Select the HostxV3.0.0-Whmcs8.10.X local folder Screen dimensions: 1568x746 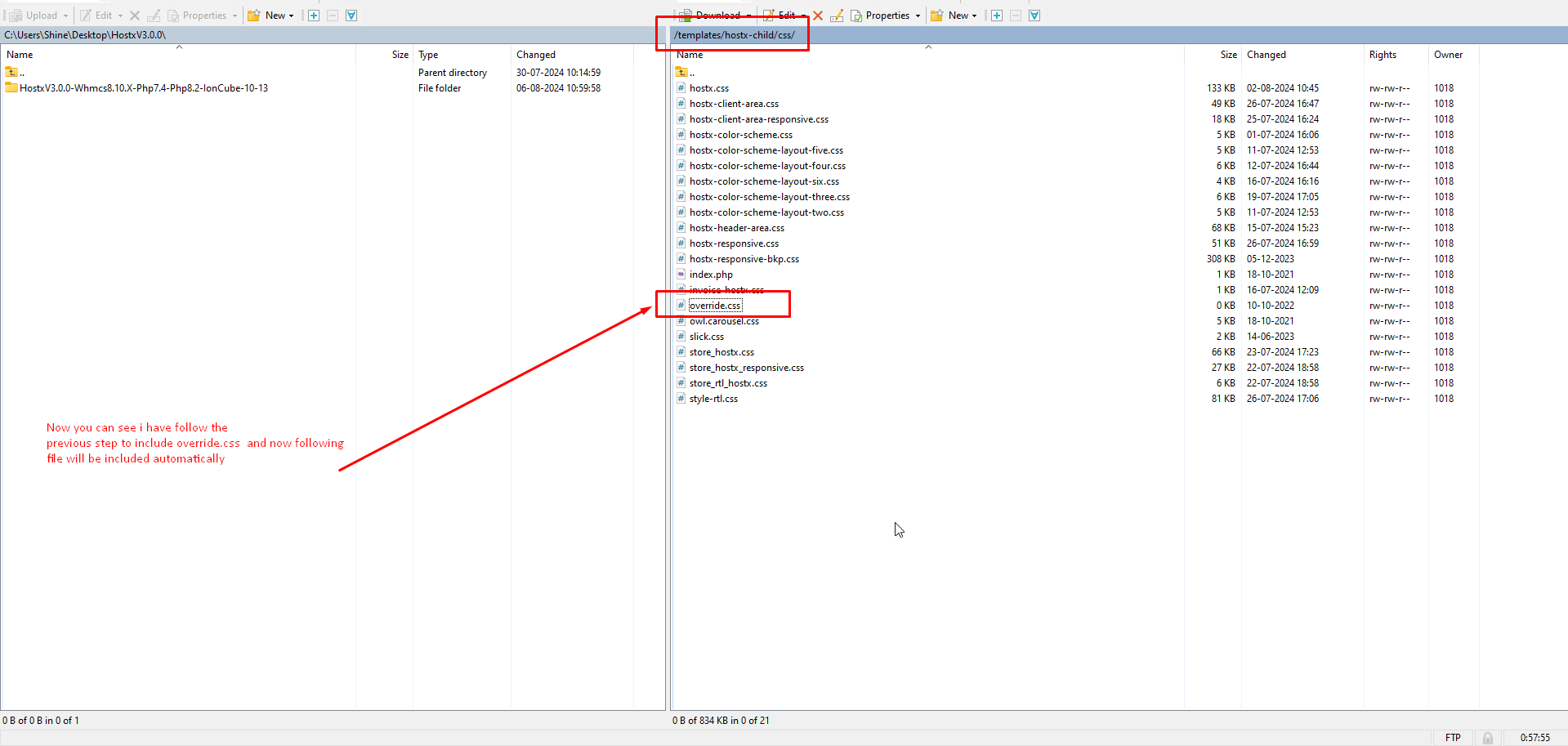144,88
